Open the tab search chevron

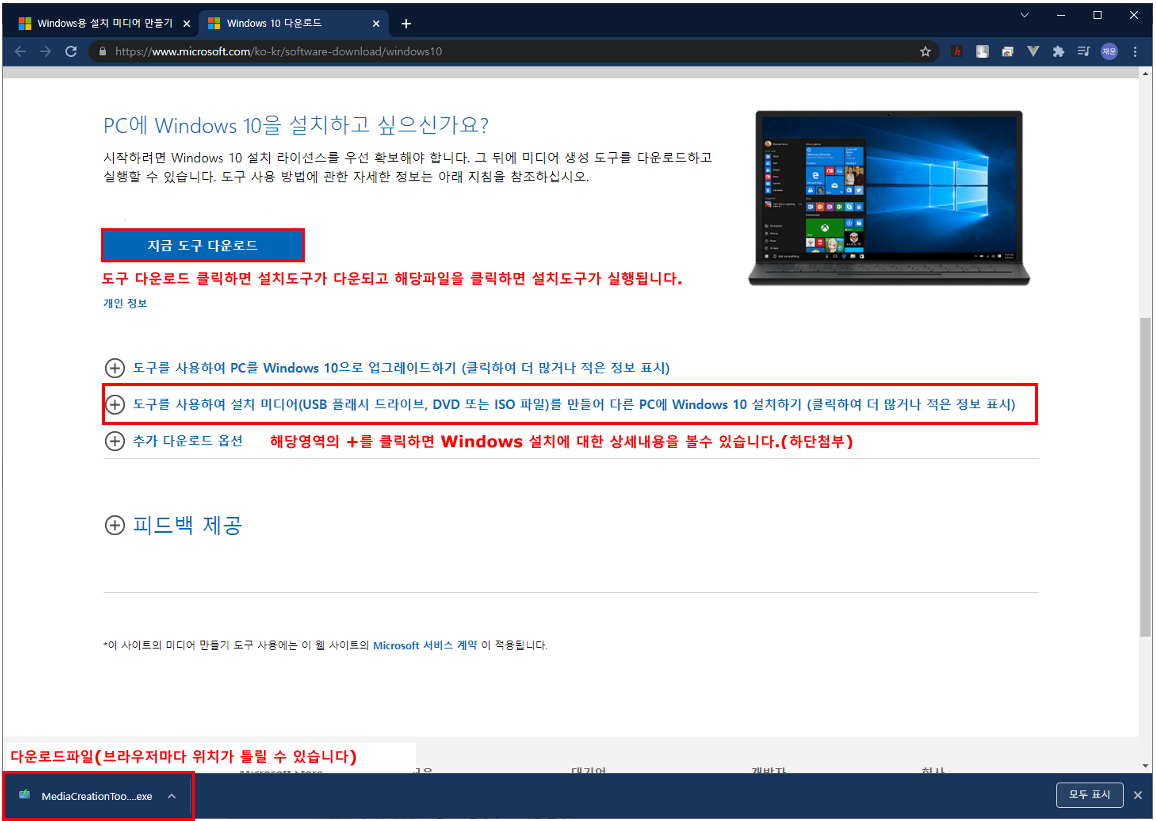tap(1024, 15)
